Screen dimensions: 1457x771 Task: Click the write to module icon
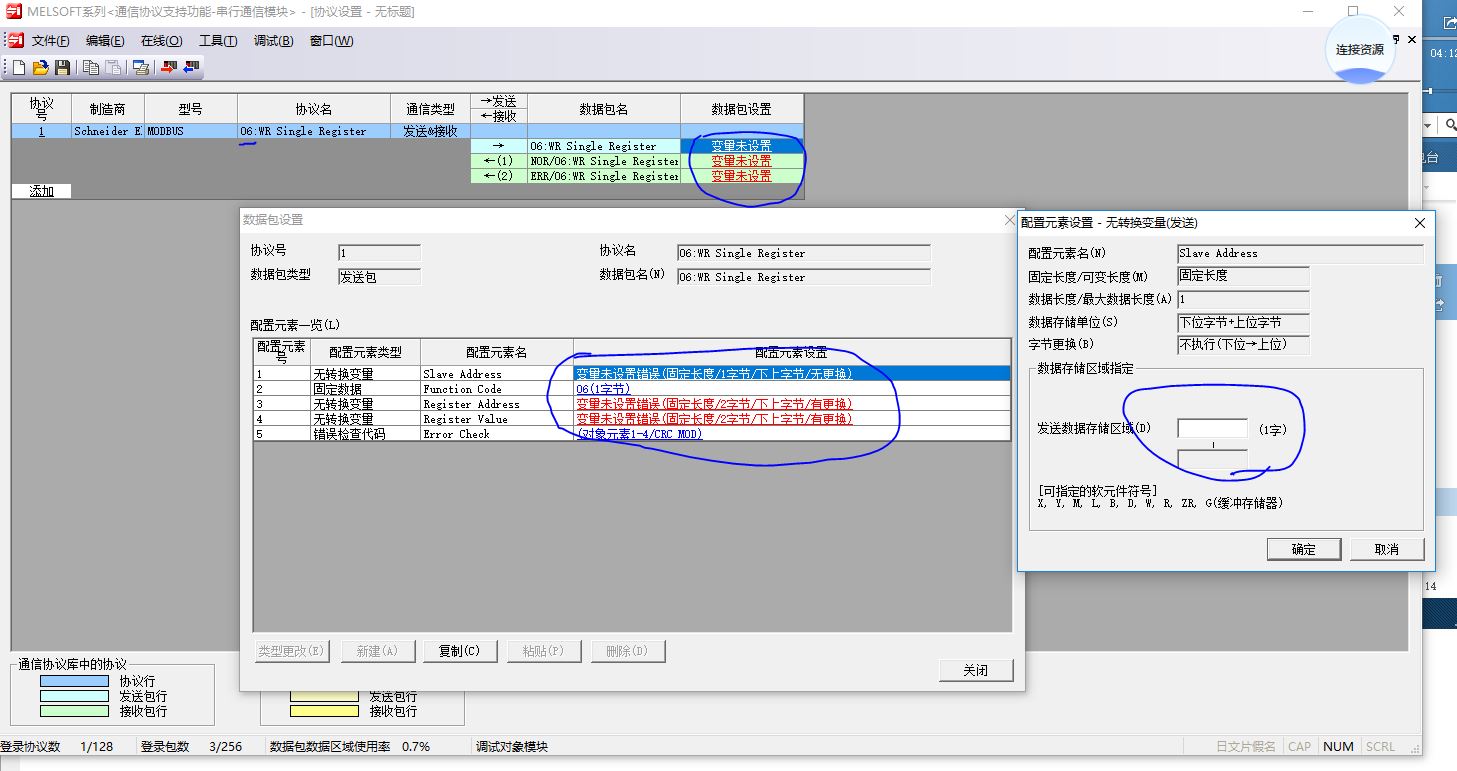[168, 68]
